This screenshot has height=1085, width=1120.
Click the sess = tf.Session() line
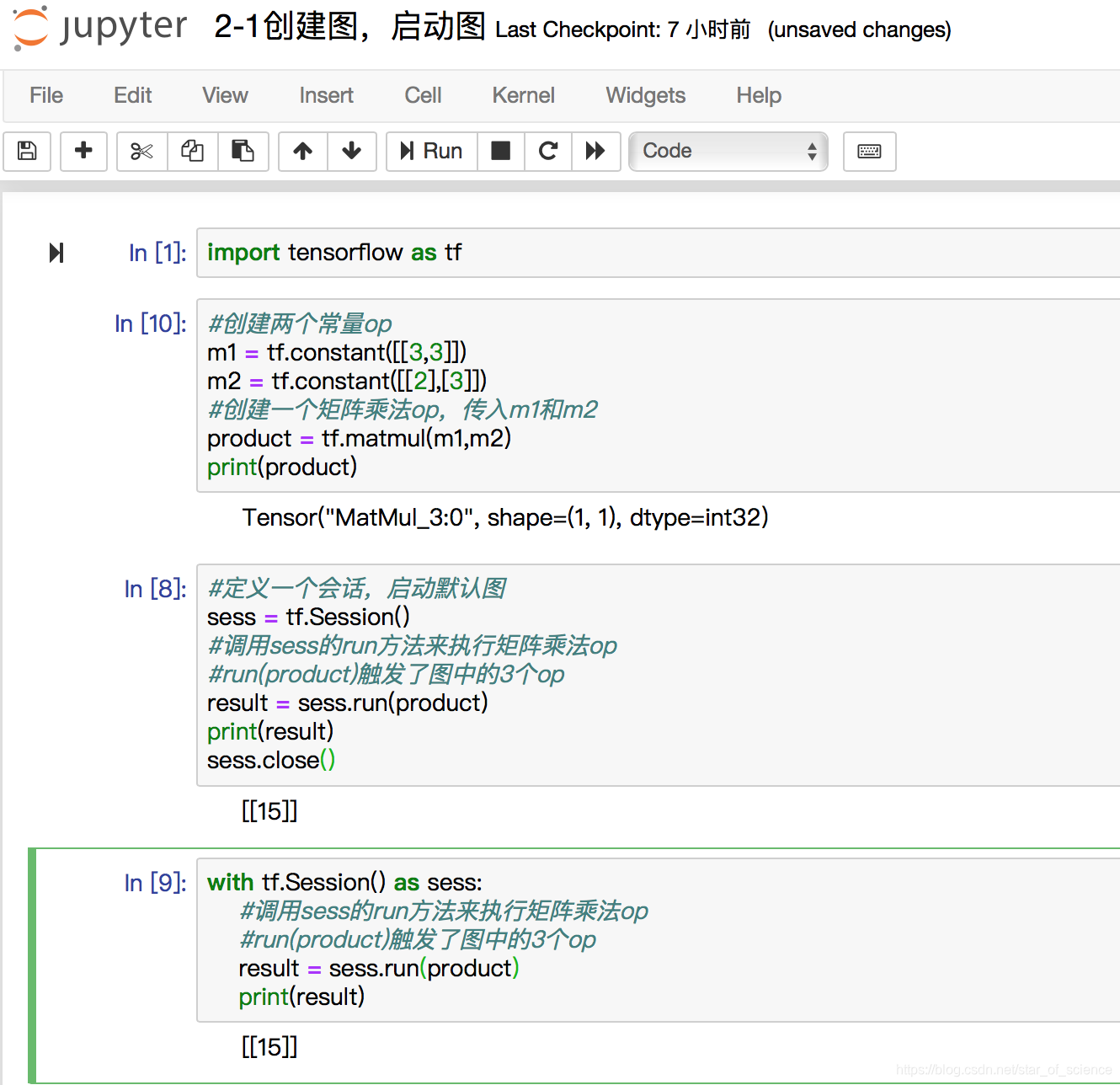[309, 617]
